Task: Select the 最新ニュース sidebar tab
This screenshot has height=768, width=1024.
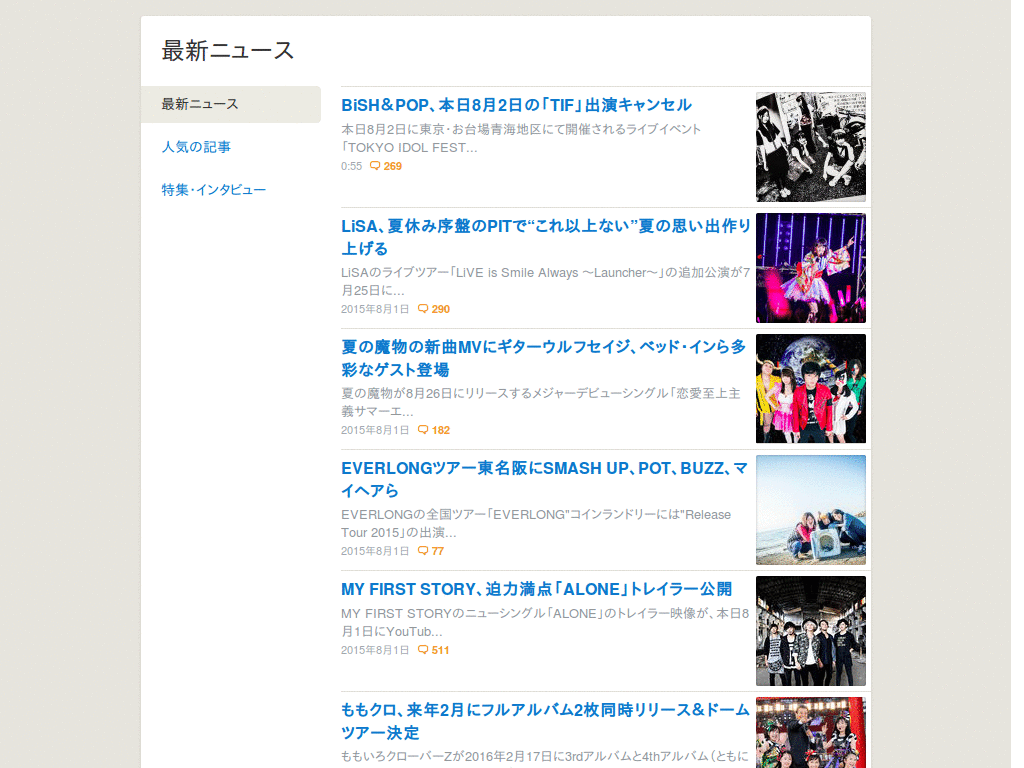Action: [231, 104]
